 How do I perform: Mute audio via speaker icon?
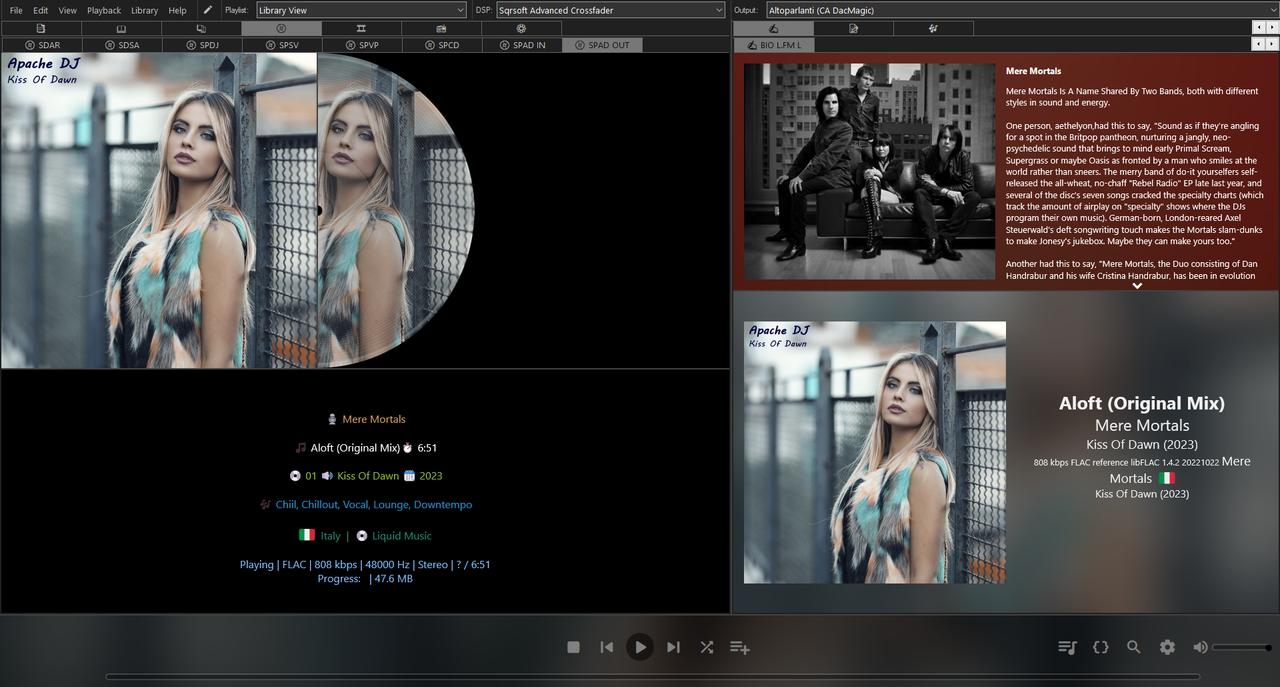pos(1200,647)
